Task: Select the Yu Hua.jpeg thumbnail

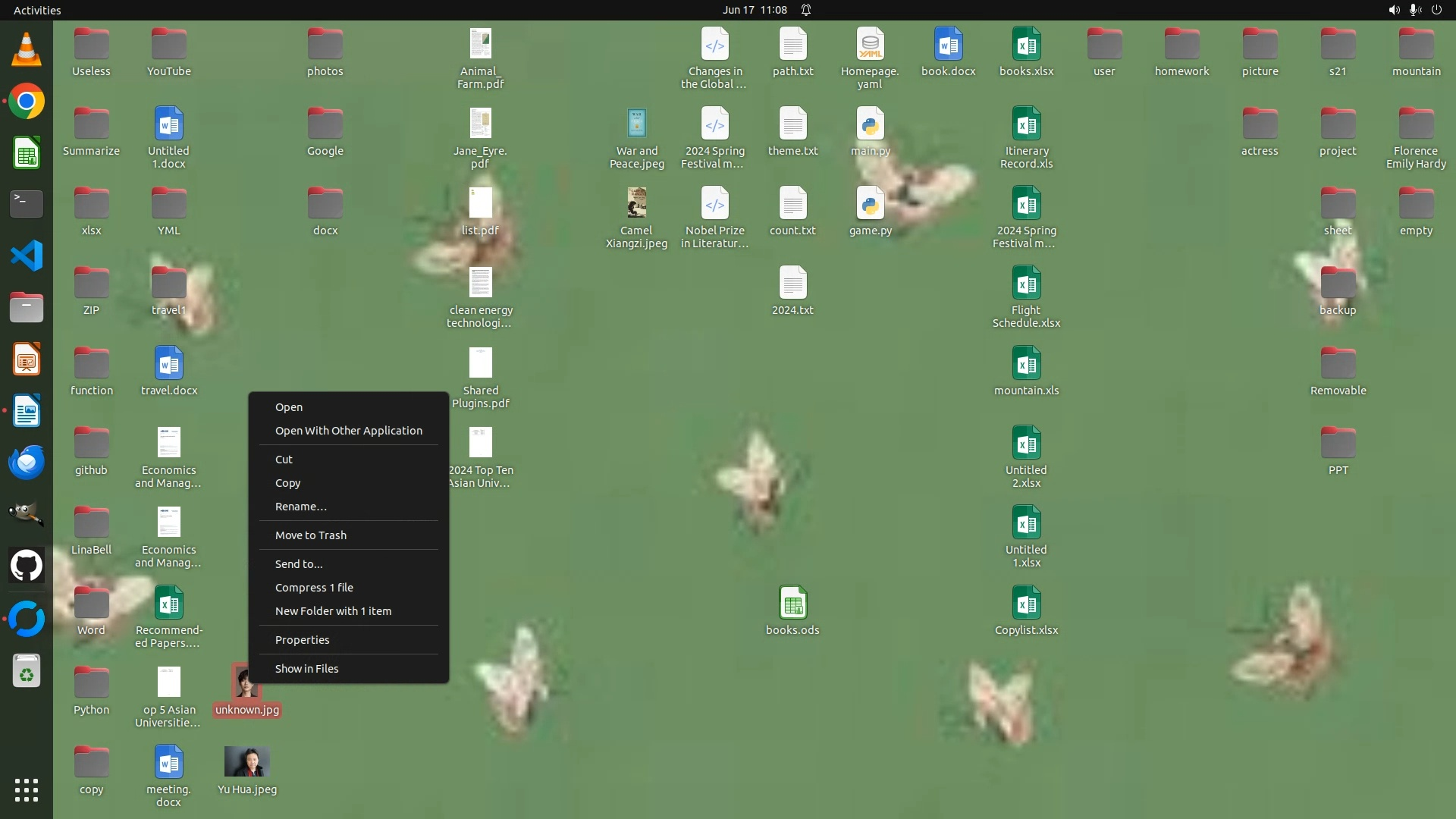Action: click(247, 762)
